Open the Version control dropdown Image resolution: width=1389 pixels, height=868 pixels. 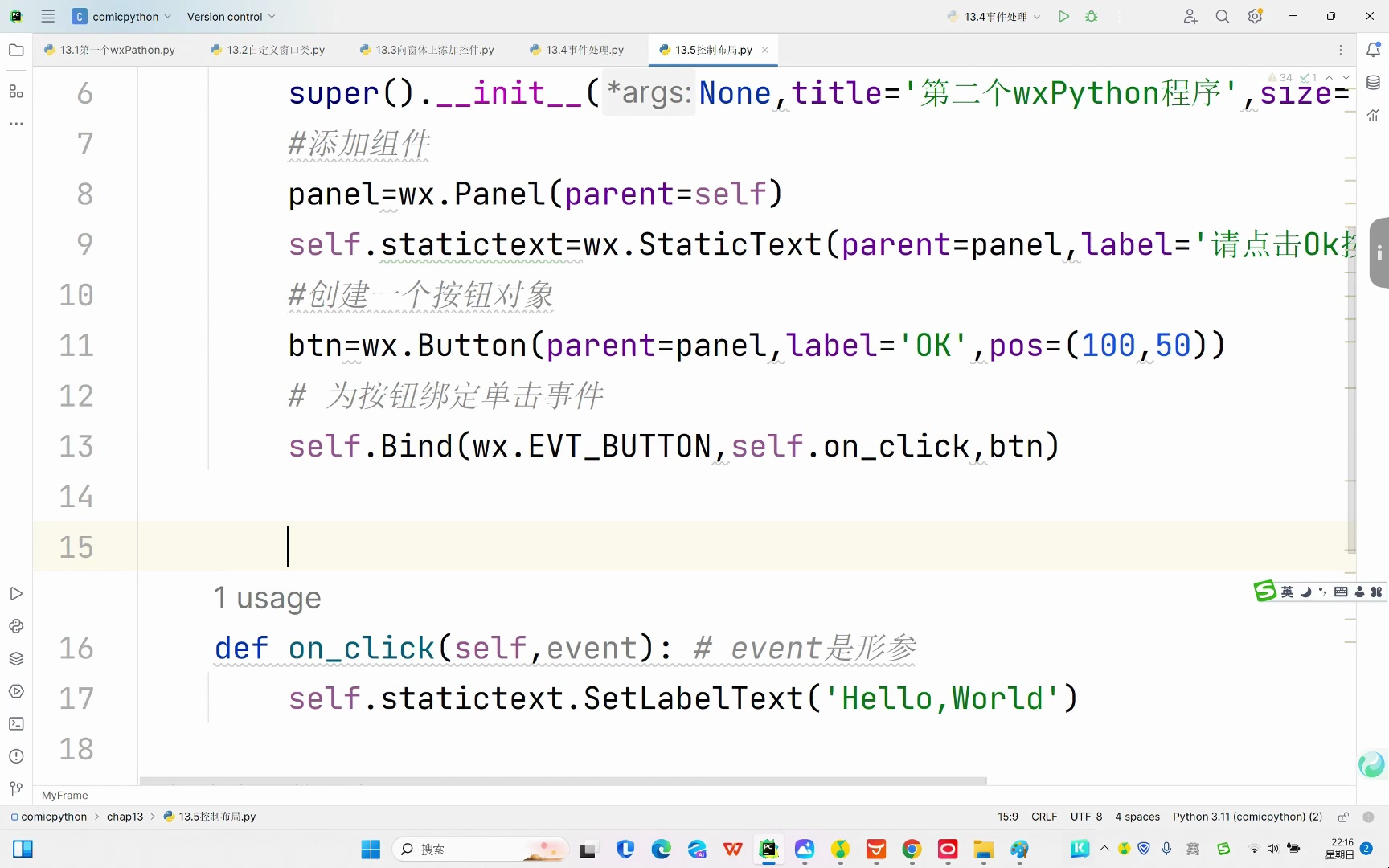click(231, 16)
